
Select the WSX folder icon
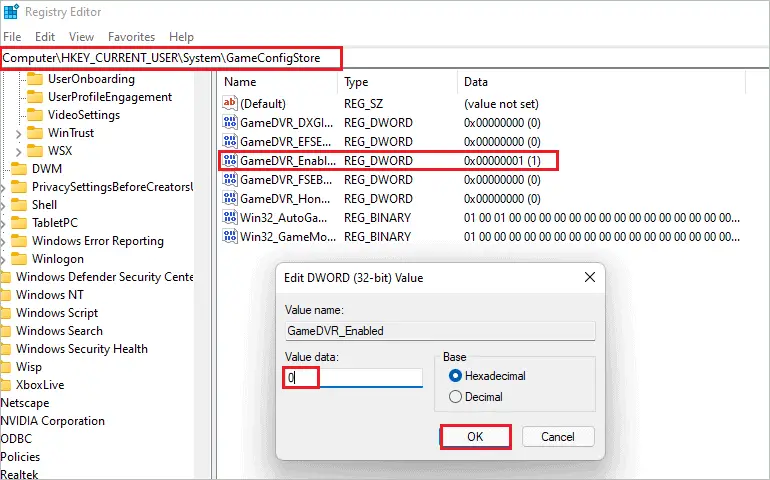(x=35, y=151)
